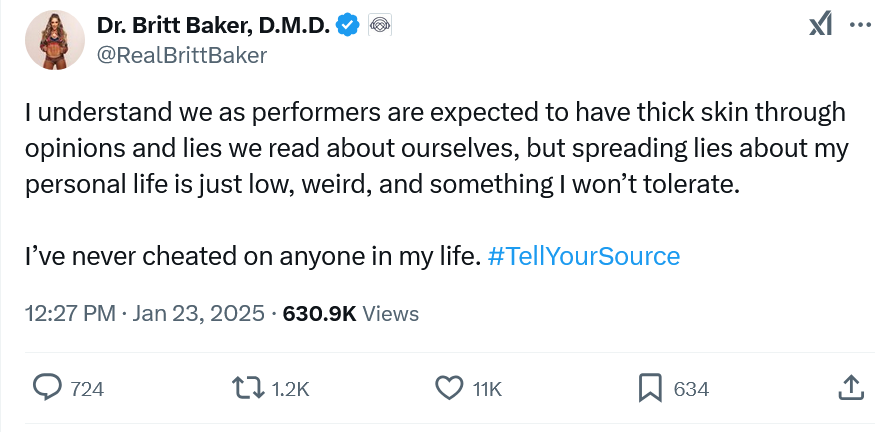Click the Dr. Britt Baker, D.M.D. name
Screen dimensions: 891x432
click(x=214, y=25)
